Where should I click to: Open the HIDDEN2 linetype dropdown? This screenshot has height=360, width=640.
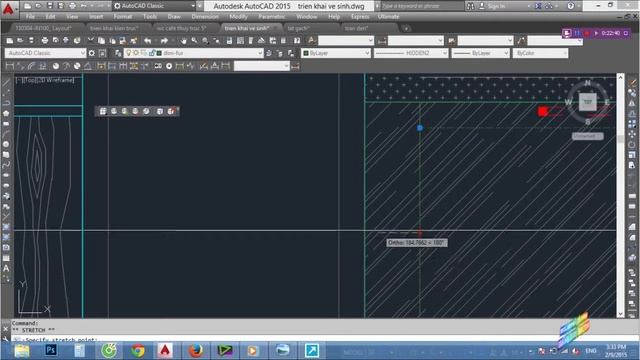click(411, 53)
